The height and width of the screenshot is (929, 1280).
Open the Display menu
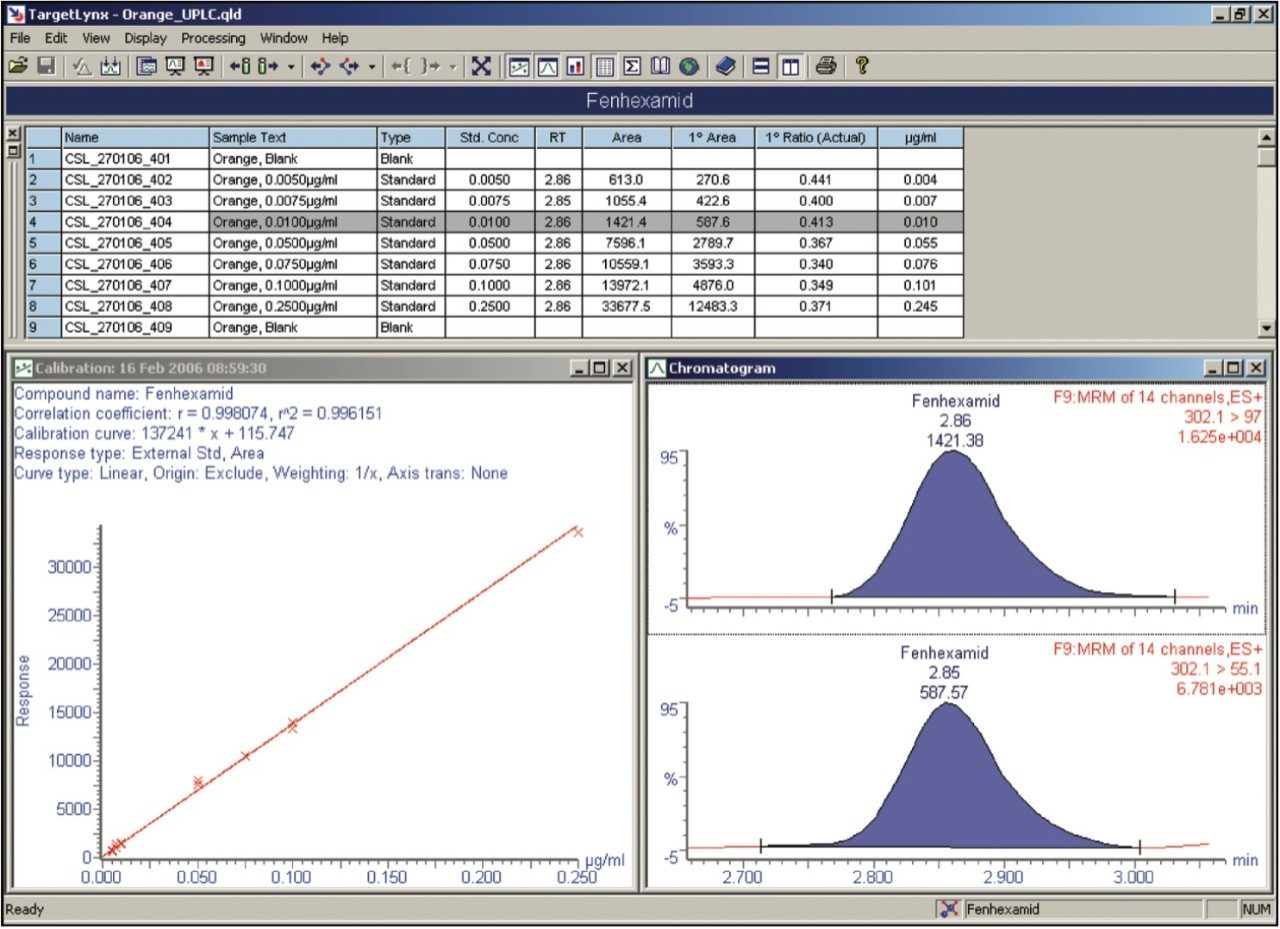146,38
